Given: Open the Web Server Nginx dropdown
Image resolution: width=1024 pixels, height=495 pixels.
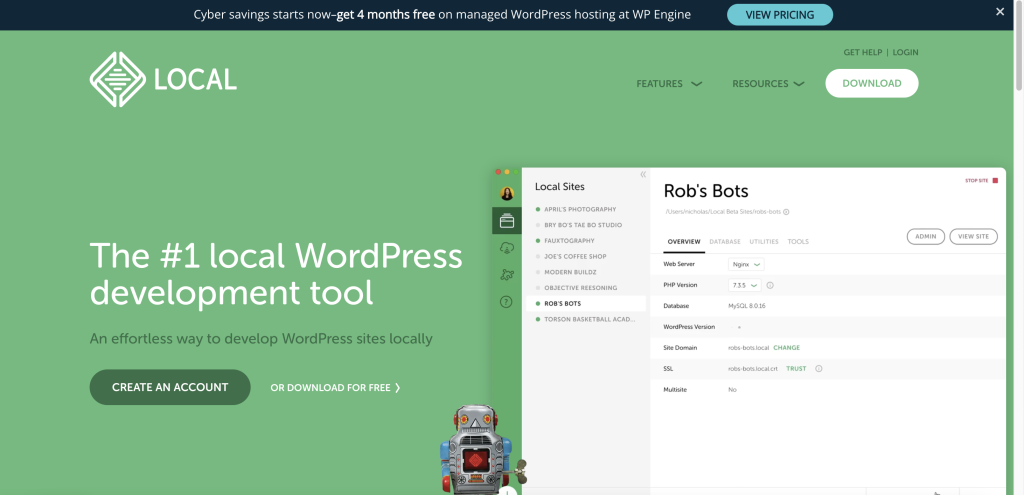Looking at the screenshot, I should click(x=746, y=264).
